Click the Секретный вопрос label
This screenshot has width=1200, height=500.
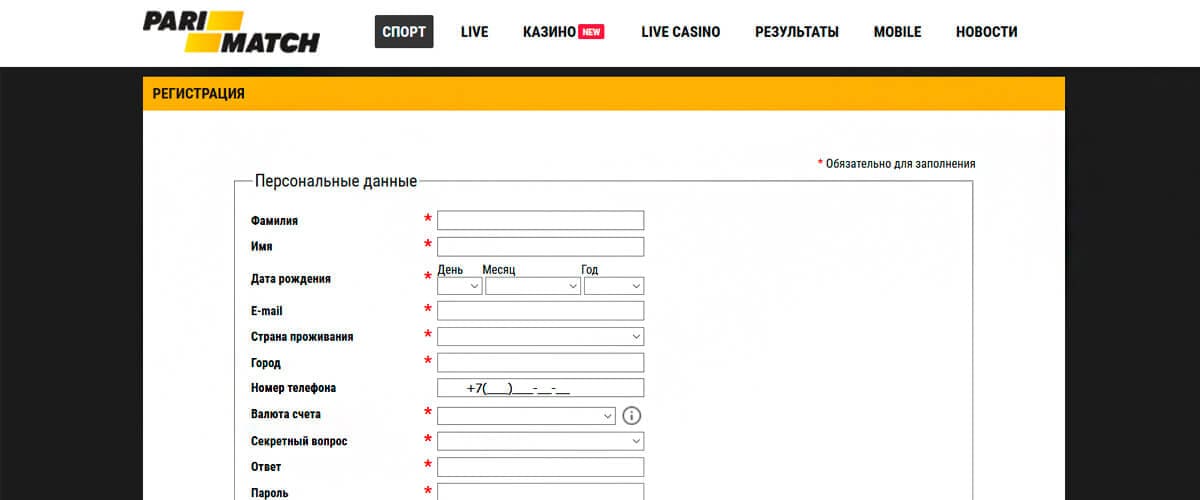[x=299, y=441]
